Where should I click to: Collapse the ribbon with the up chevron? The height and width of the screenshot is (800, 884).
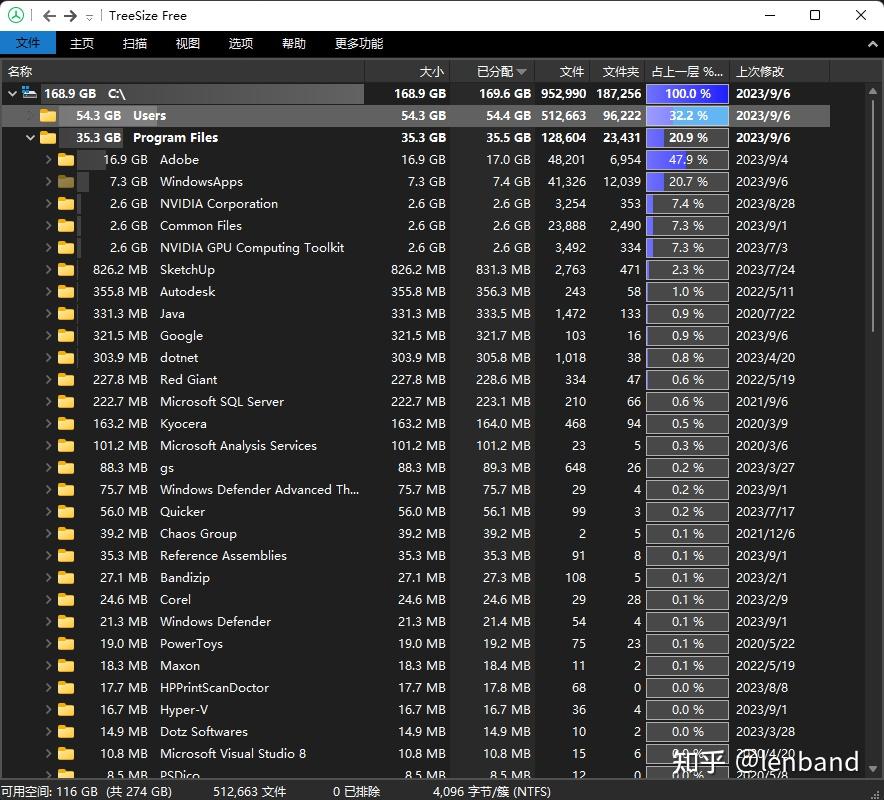point(872,44)
